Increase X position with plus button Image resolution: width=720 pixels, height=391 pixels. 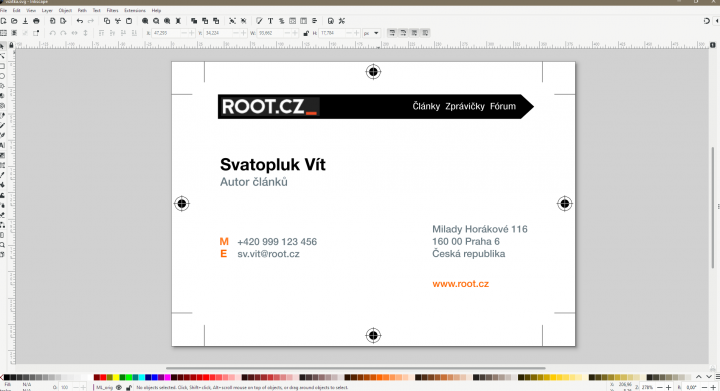click(192, 33)
